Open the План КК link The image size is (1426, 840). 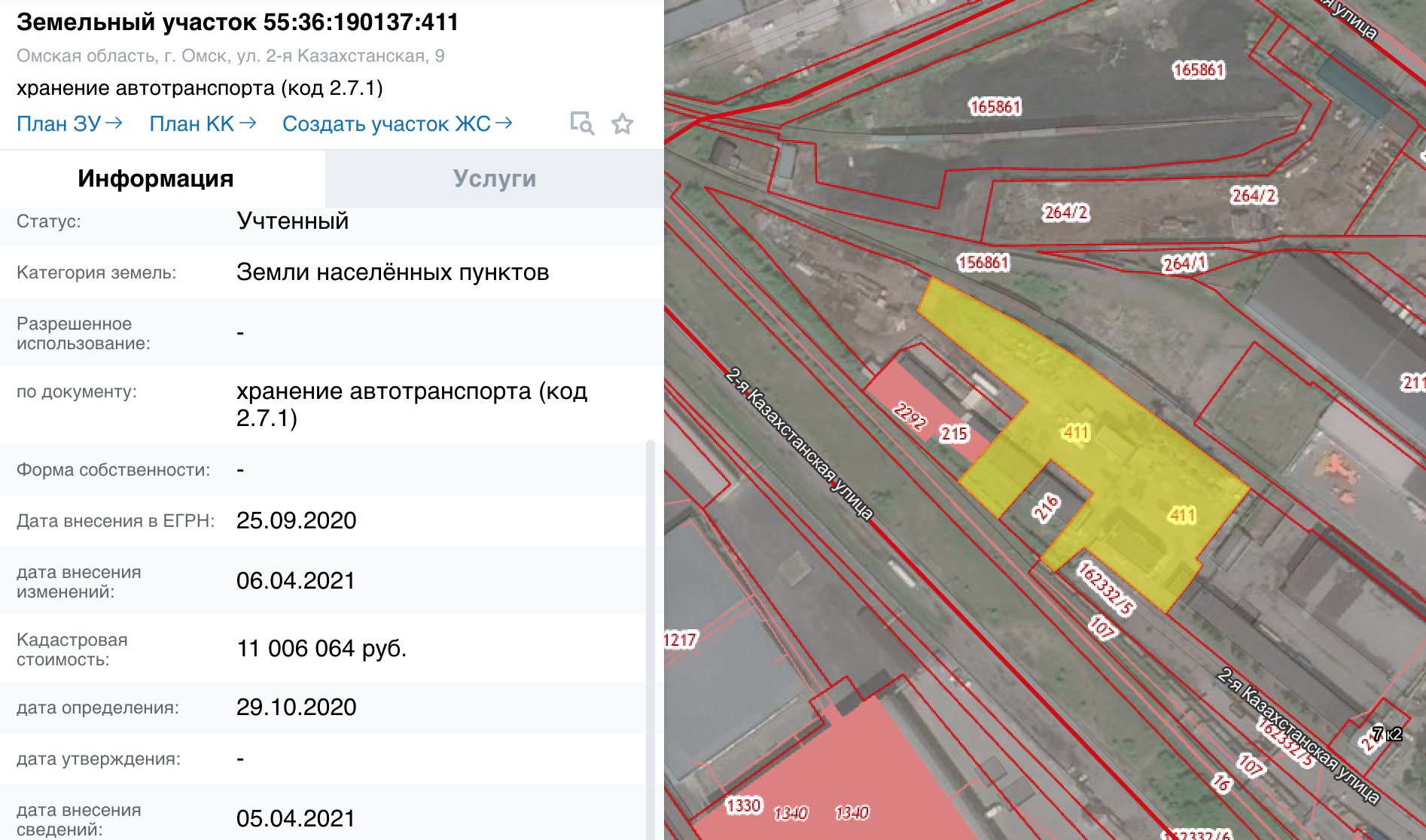coord(203,123)
